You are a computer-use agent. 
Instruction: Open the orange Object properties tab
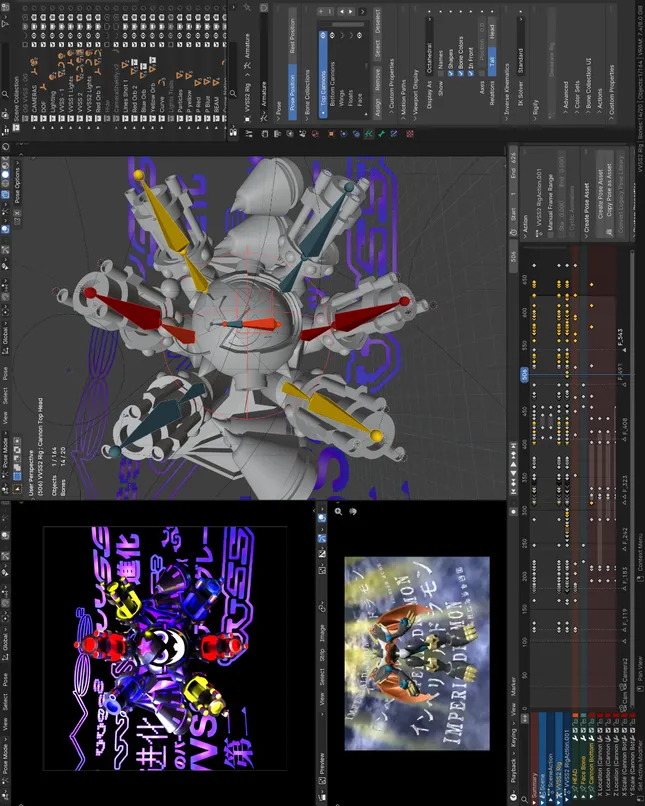[331, 134]
